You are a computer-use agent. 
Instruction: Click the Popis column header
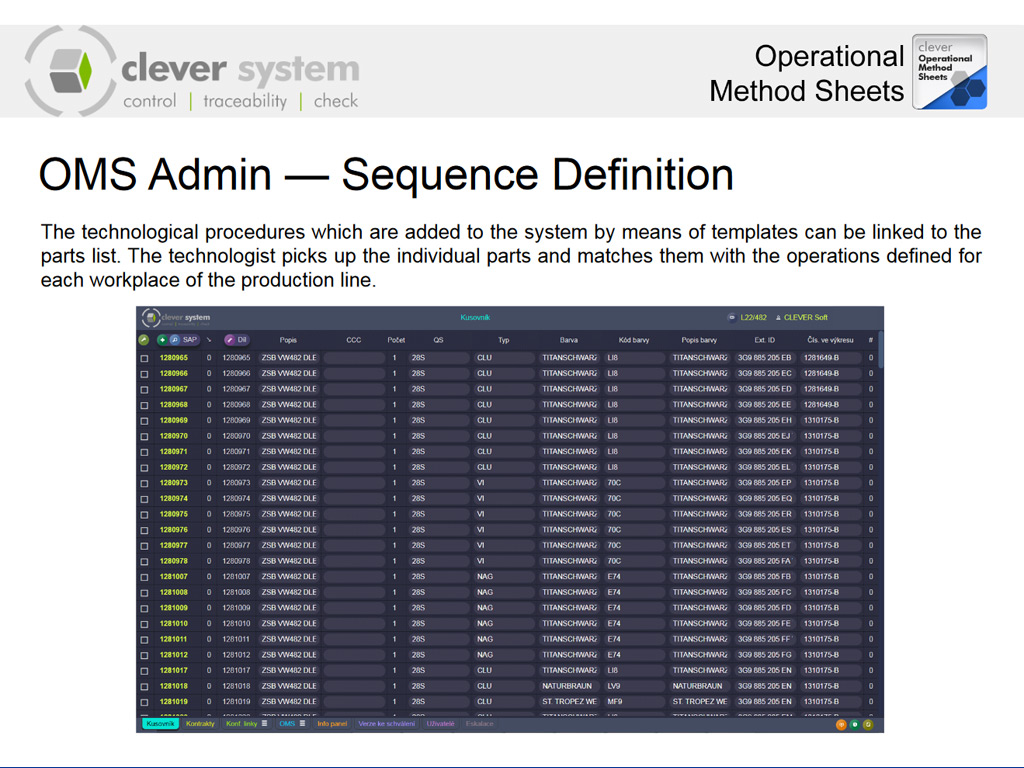[x=288, y=340]
